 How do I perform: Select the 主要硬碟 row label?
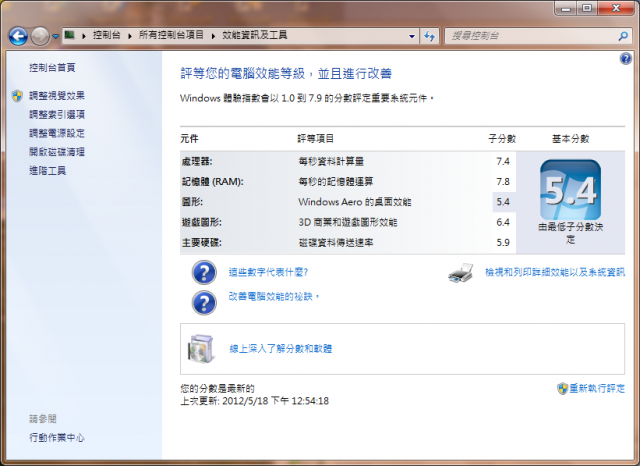pyautogui.click(x=202, y=243)
